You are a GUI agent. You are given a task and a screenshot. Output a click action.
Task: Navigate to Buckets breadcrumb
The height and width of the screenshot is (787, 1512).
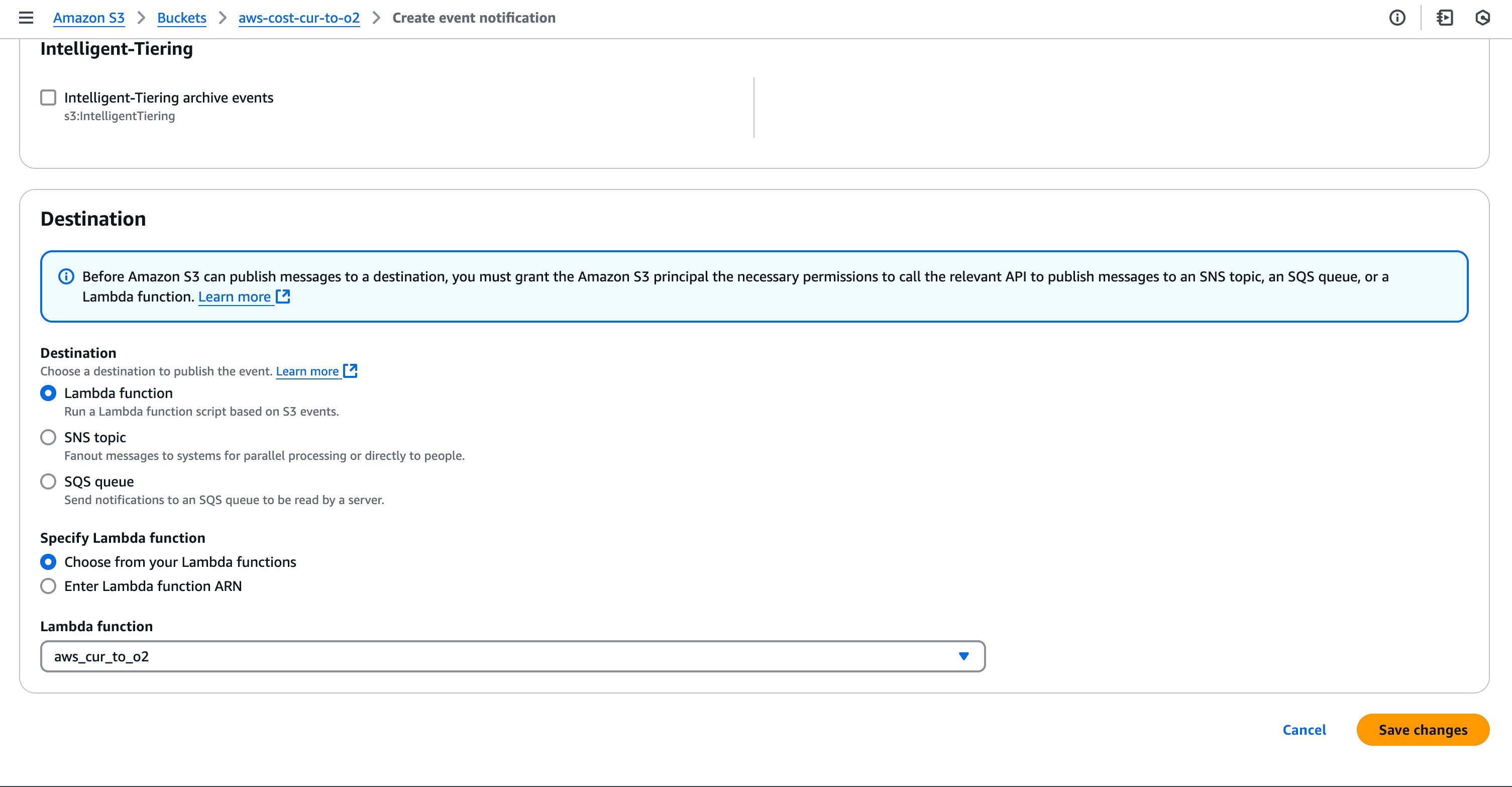tap(181, 18)
